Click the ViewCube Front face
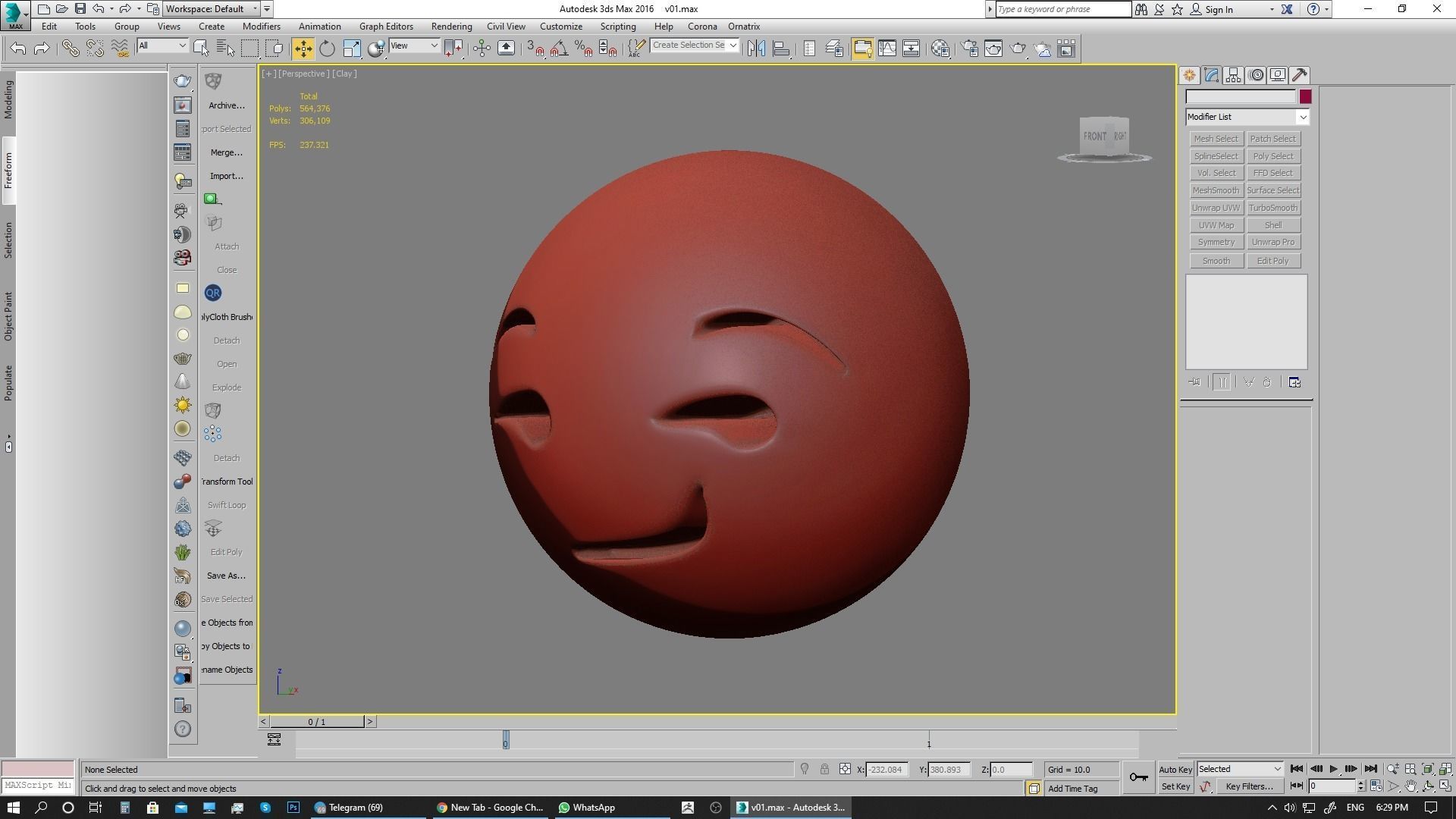The image size is (1456, 819). pos(1095,136)
